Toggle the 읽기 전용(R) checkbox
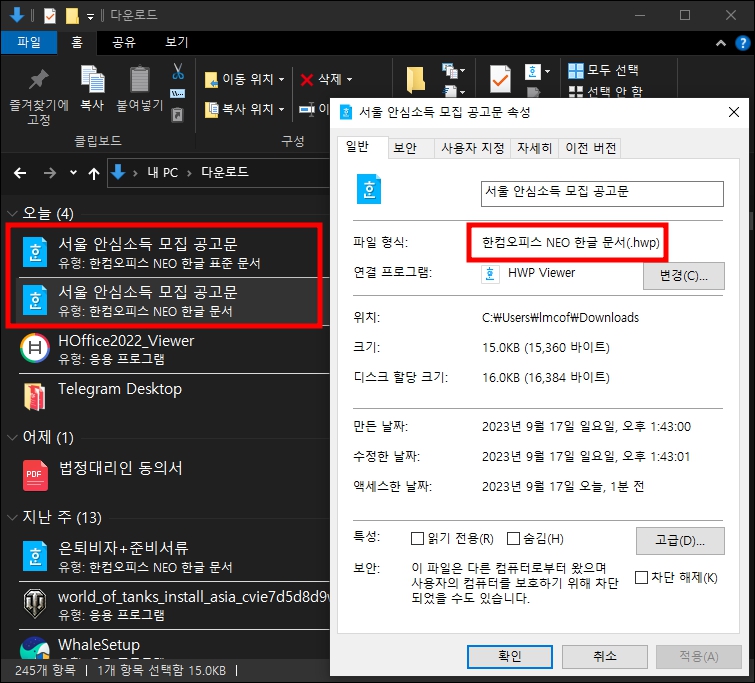 pyautogui.click(x=417, y=539)
